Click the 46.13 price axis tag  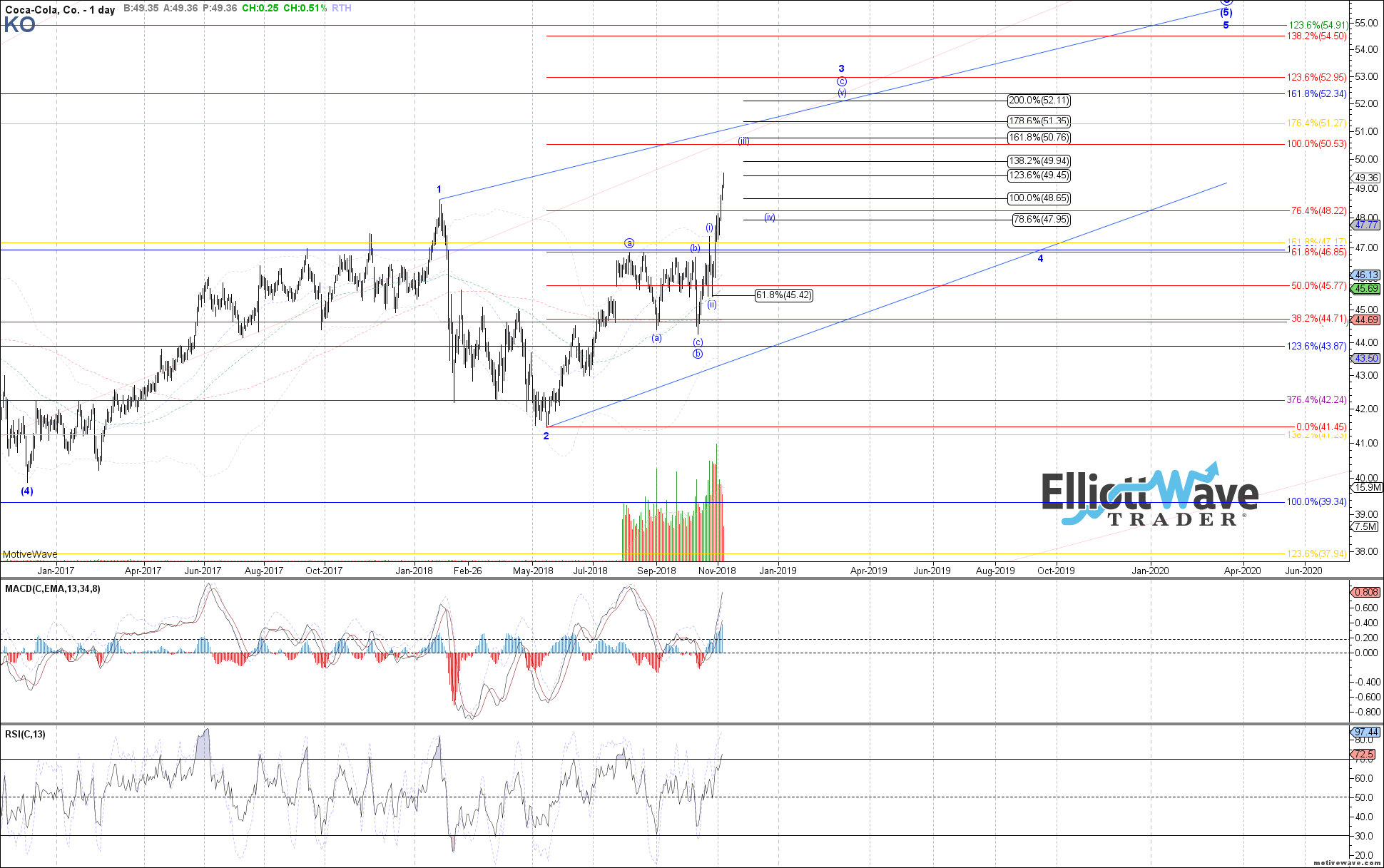pyautogui.click(x=1366, y=275)
